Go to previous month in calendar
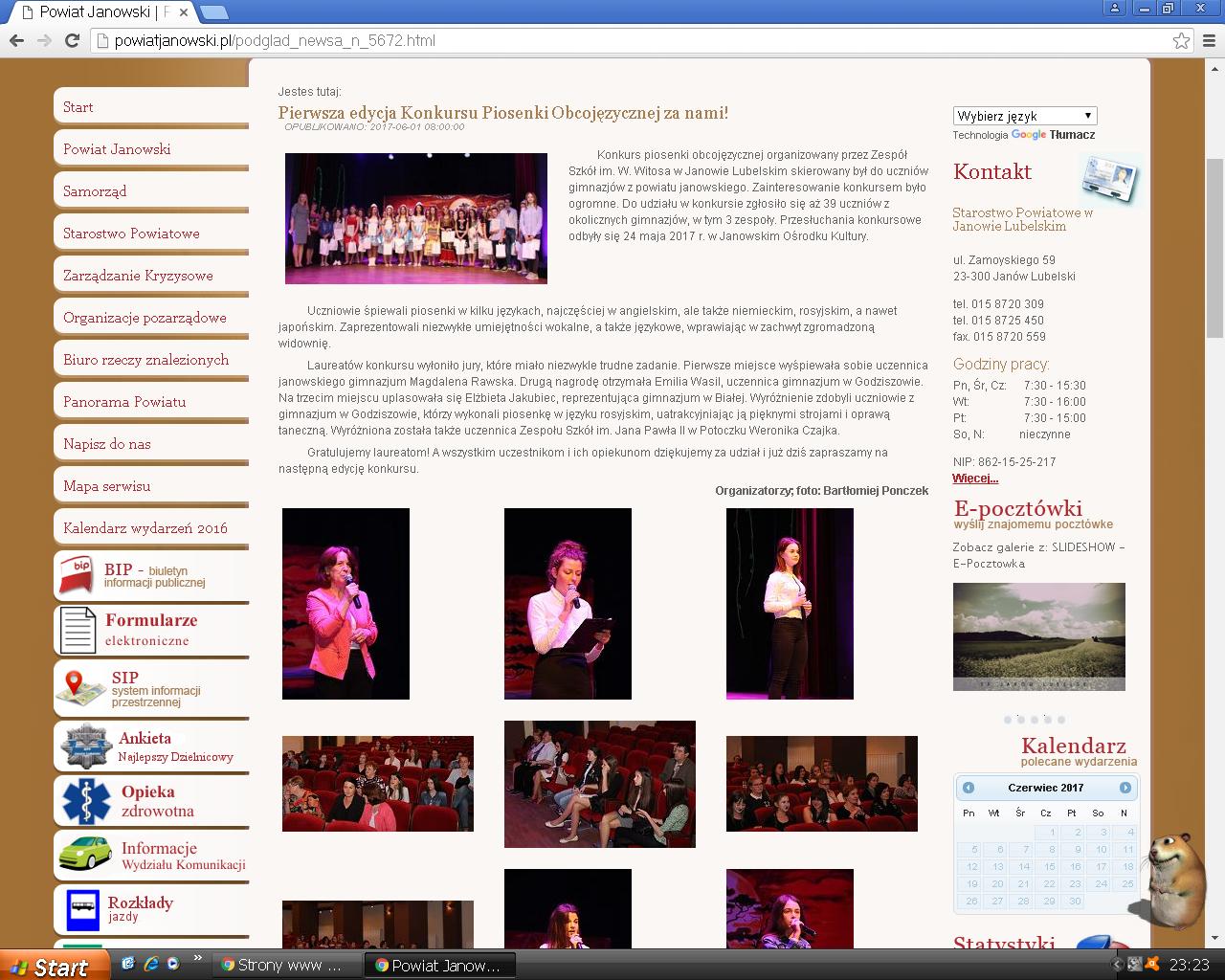Screen dimensions: 1225x980 969,788
